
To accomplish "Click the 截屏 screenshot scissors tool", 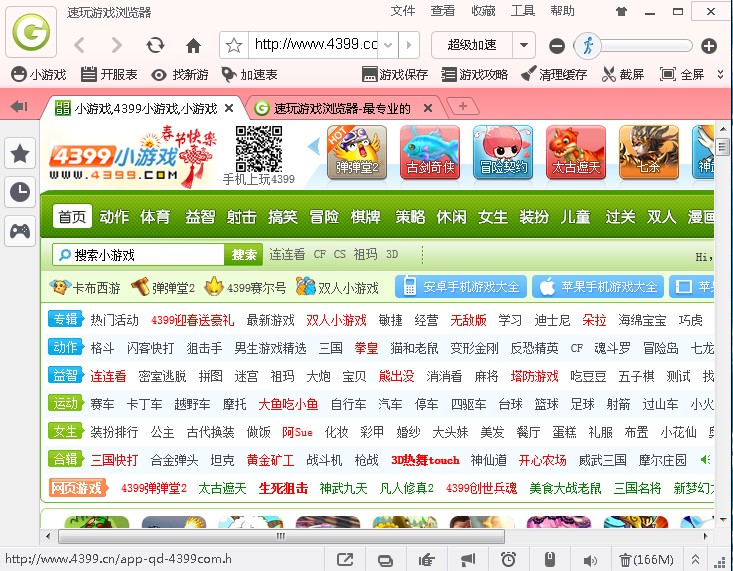I will (623, 74).
